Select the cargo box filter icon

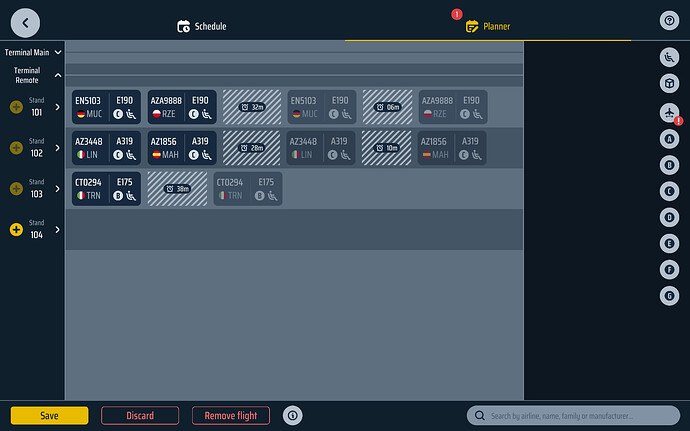point(669,83)
